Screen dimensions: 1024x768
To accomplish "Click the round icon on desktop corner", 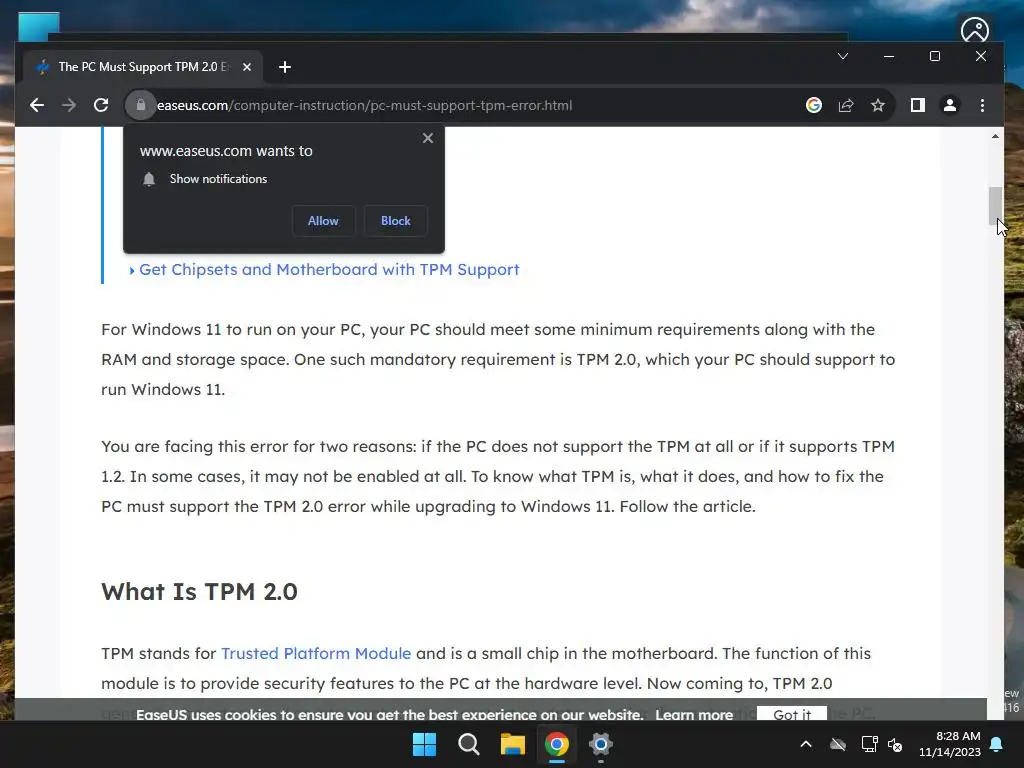I will [x=975, y=30].
